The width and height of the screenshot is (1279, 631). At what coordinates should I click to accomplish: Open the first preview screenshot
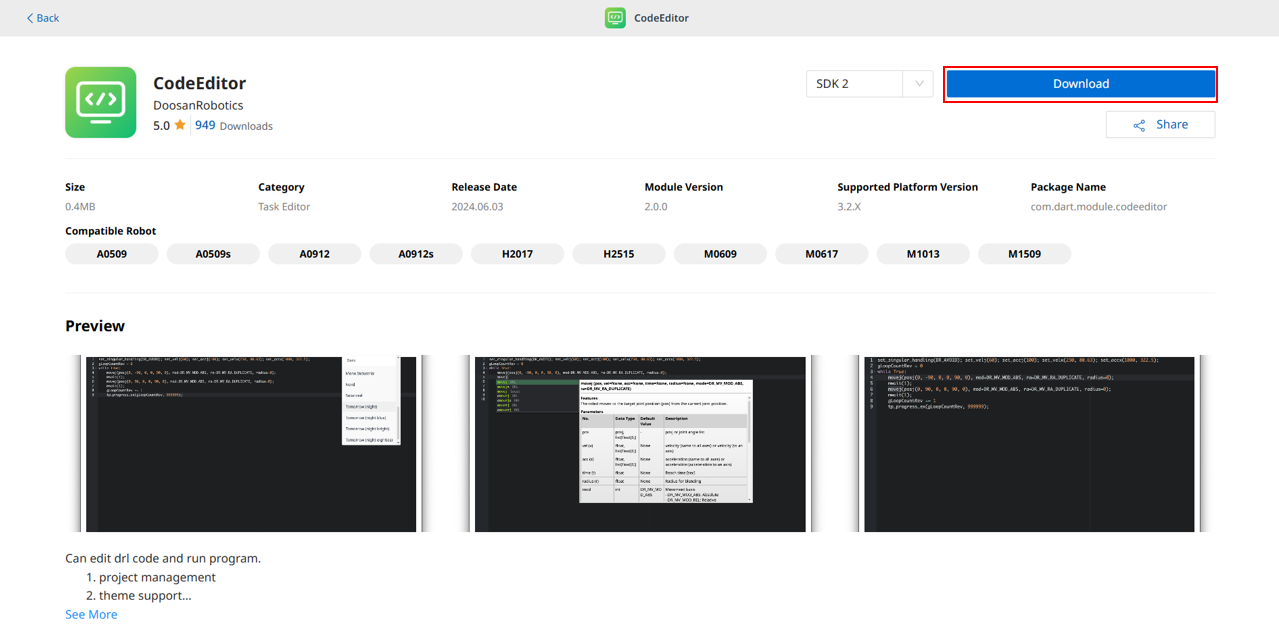tap(252, 443)
